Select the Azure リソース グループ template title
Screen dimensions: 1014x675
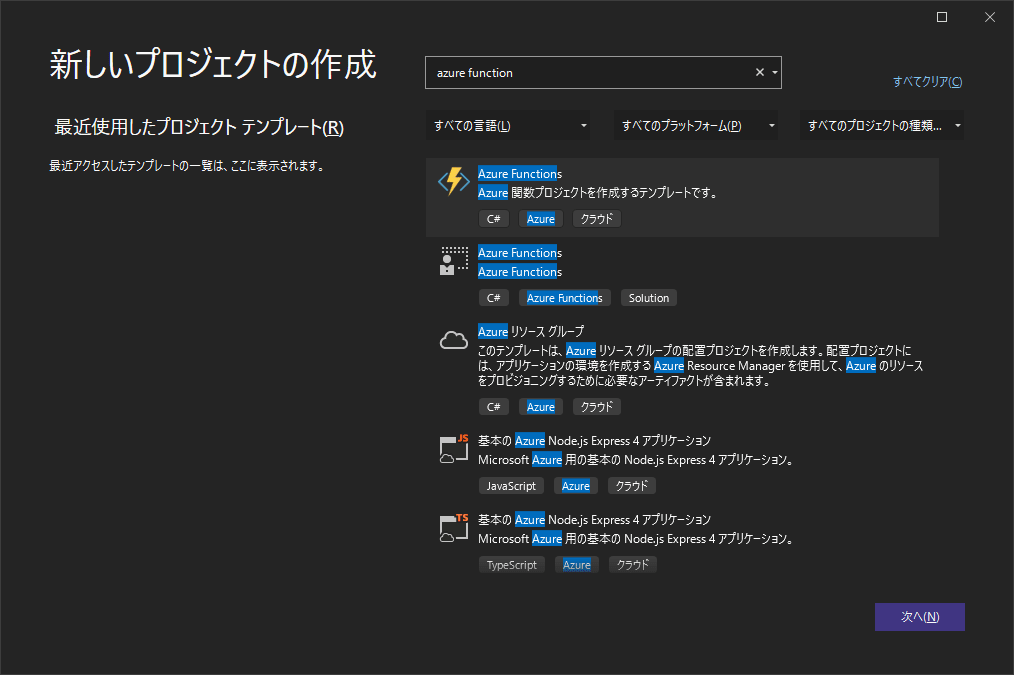click(531, 332)
